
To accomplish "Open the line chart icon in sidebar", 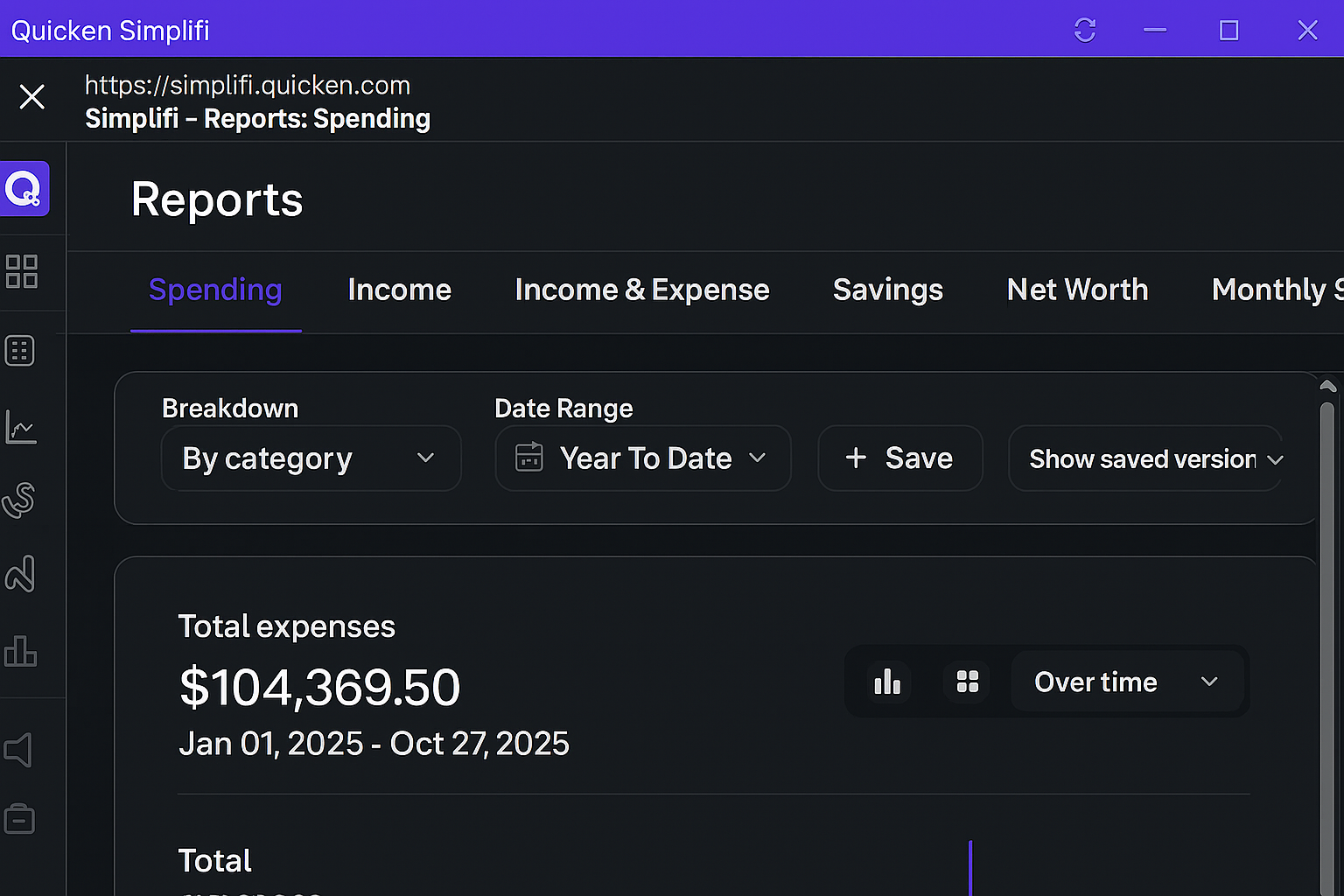I will tap(21, 427).
